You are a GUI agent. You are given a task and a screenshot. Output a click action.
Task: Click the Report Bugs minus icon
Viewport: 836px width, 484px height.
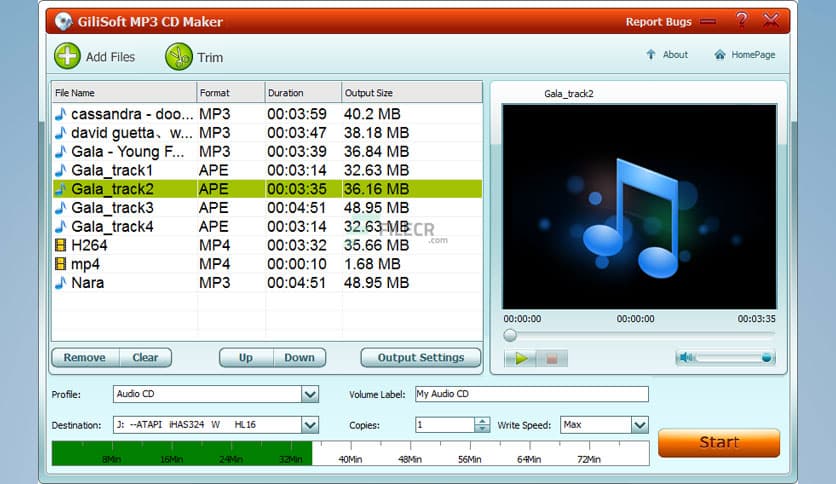(x=708, y=22)
